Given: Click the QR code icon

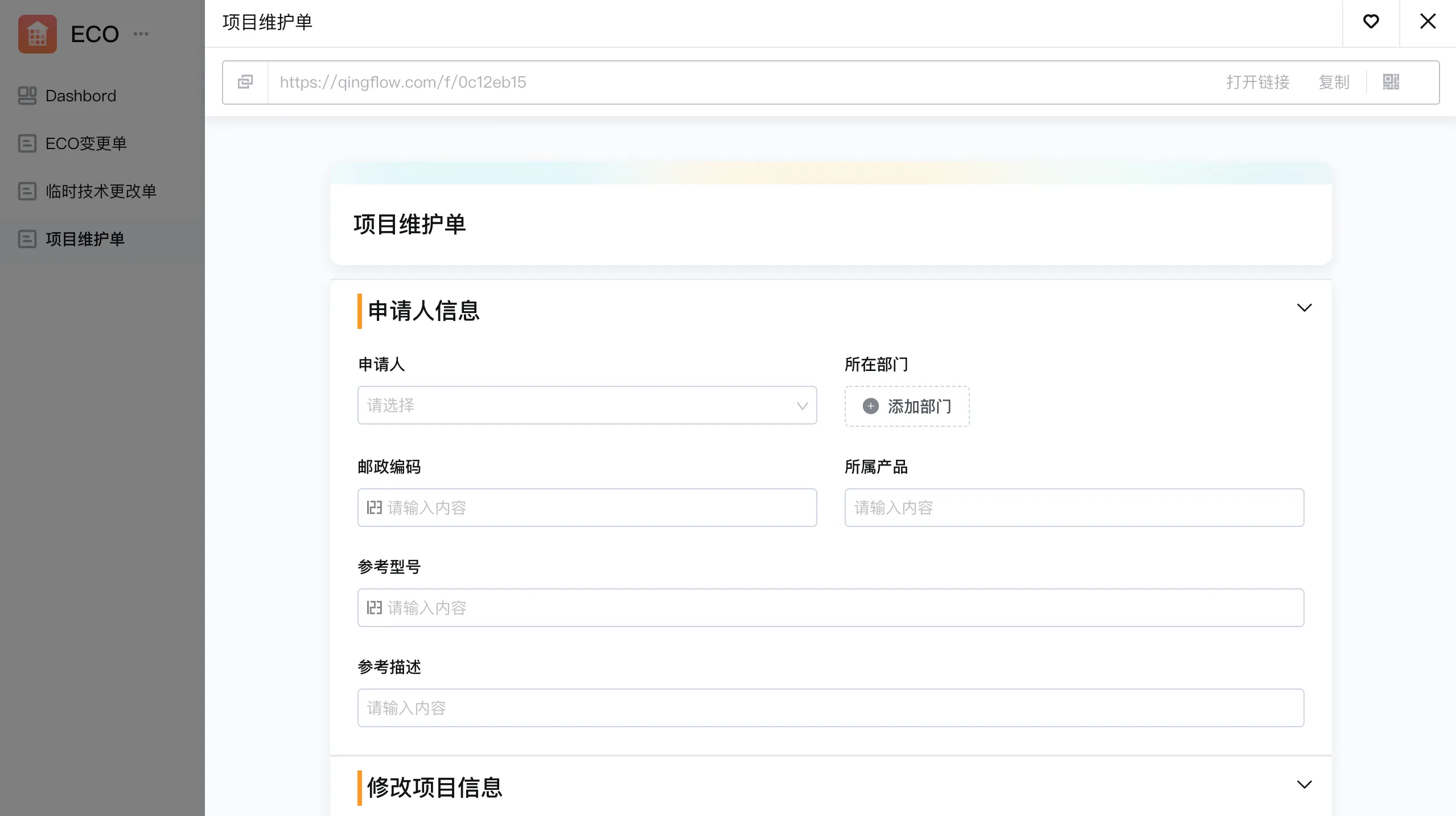Looking at the screenshot, I should 1391,82.
